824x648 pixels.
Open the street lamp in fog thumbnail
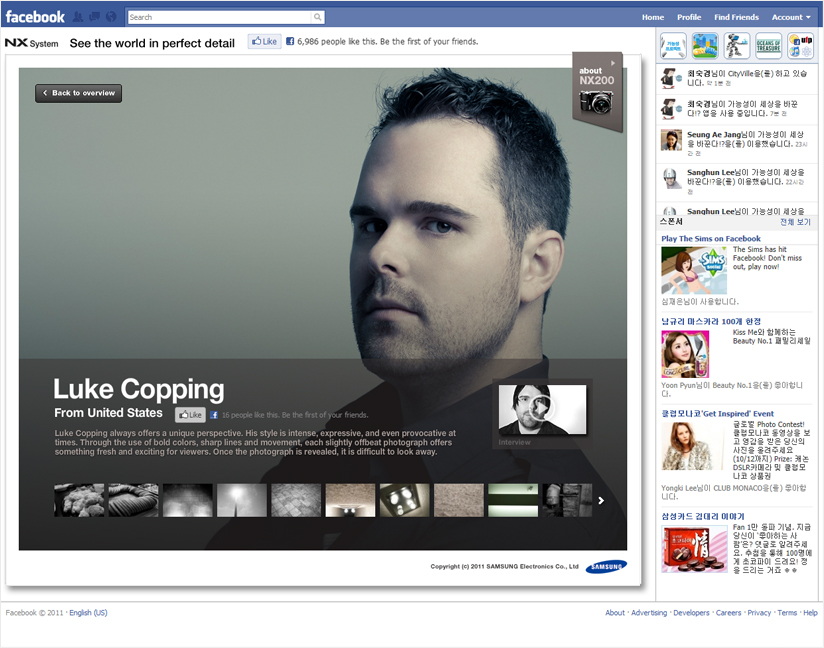click(242, 500)
